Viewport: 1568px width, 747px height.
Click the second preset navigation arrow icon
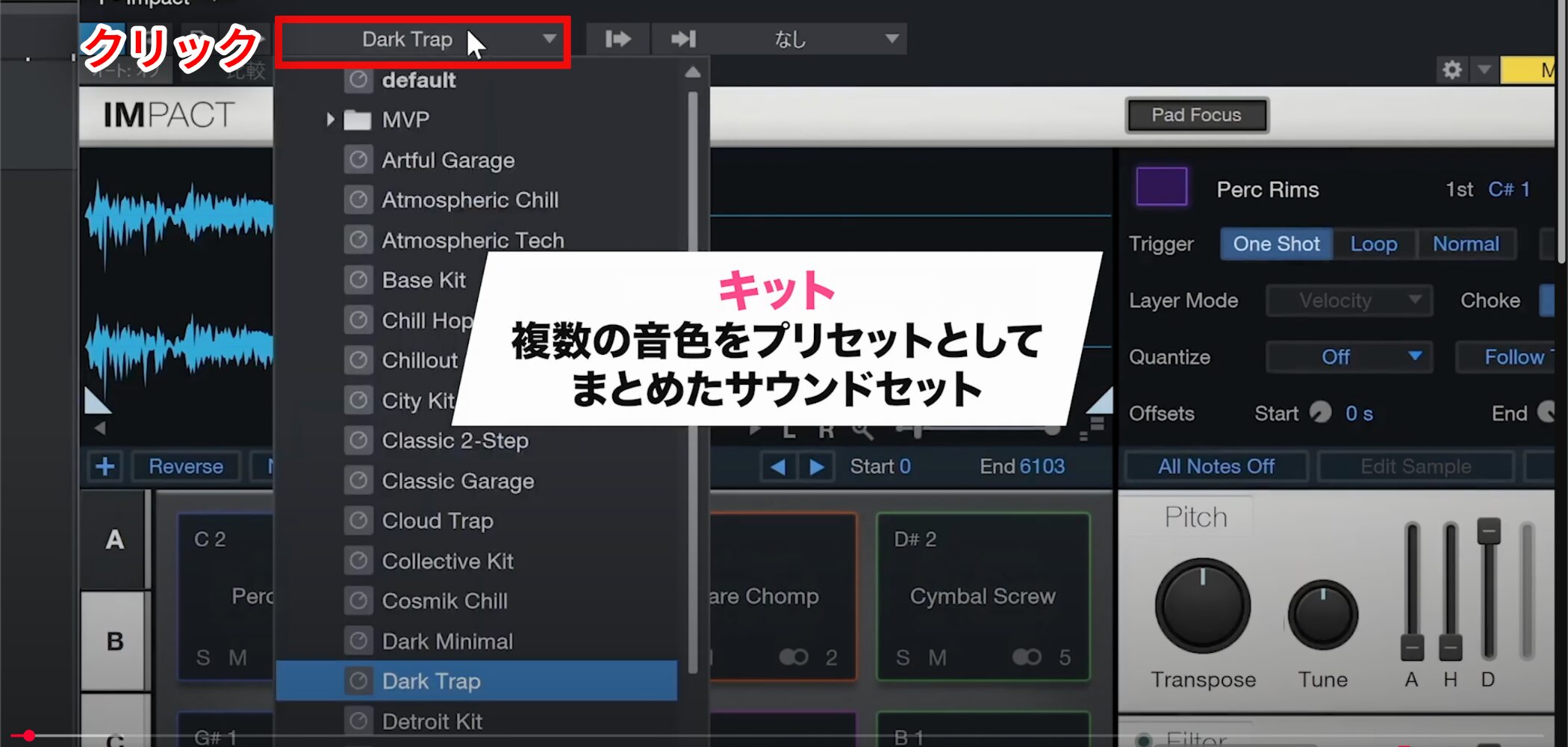682,39
